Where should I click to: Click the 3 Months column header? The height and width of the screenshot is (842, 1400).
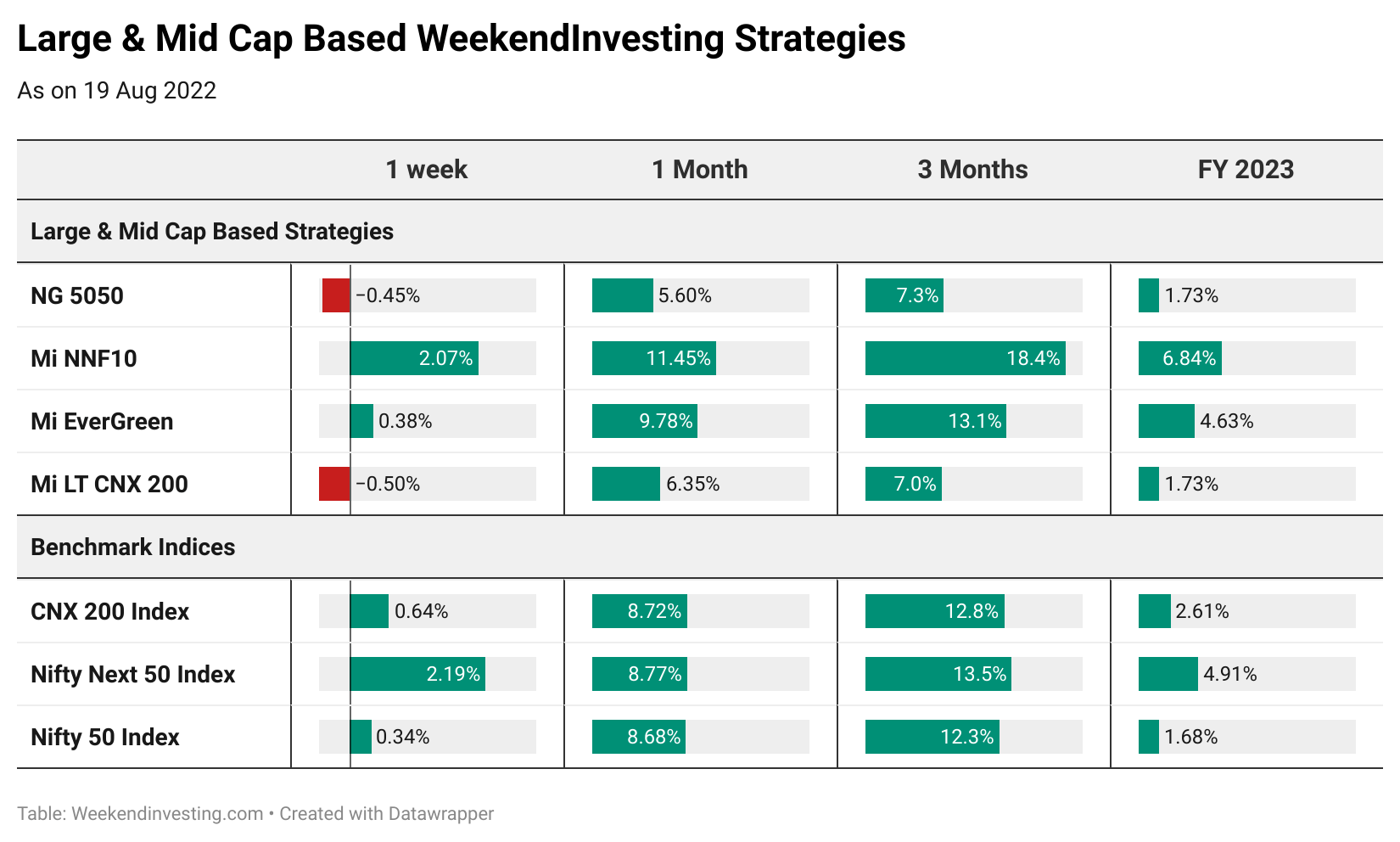pos(972,170)
